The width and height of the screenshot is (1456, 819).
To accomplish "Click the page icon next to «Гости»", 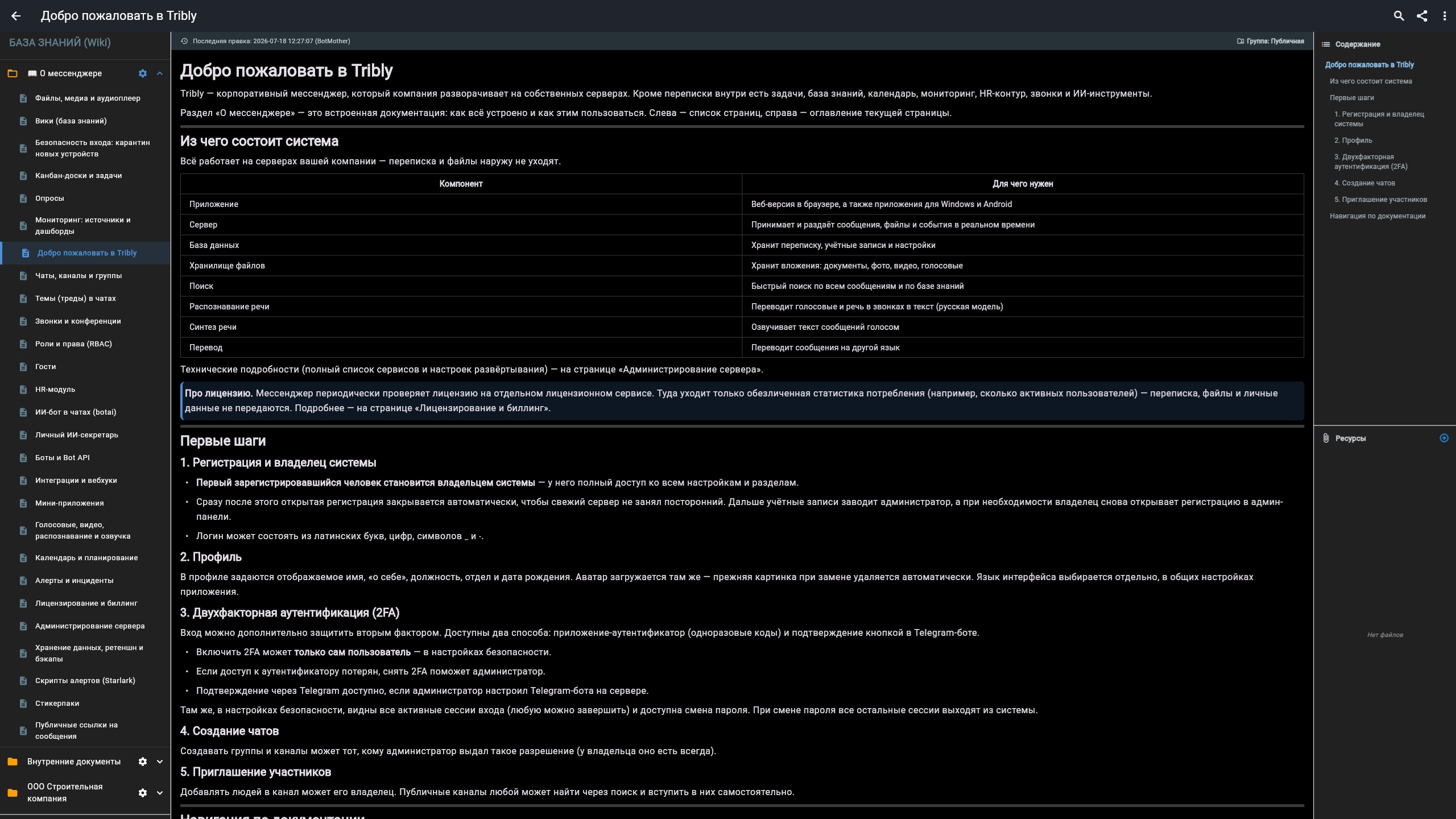I will [x=23, y=367].
